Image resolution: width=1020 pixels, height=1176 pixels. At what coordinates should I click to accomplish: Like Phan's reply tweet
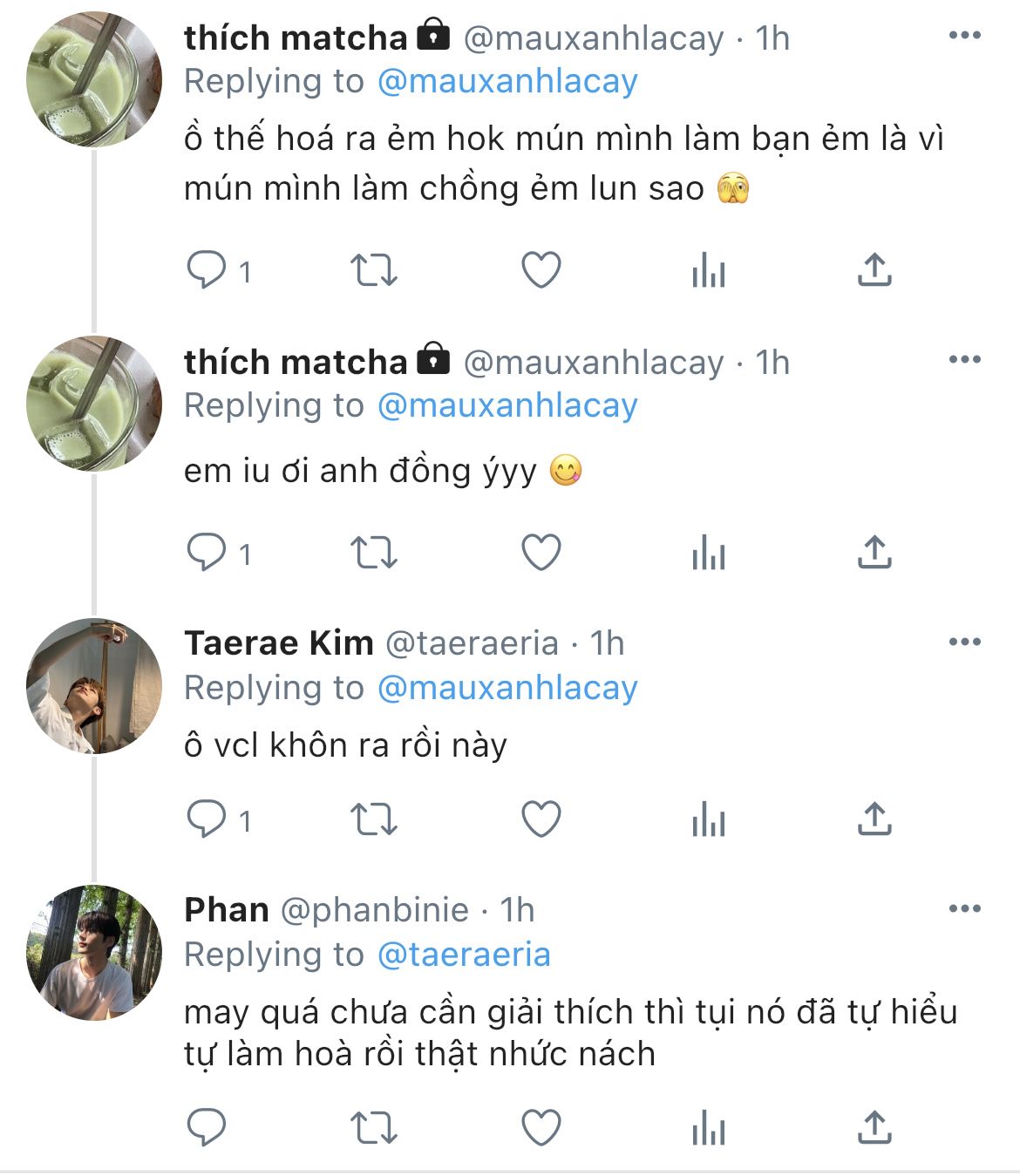pyautogui.click(x=541, y=1128)
